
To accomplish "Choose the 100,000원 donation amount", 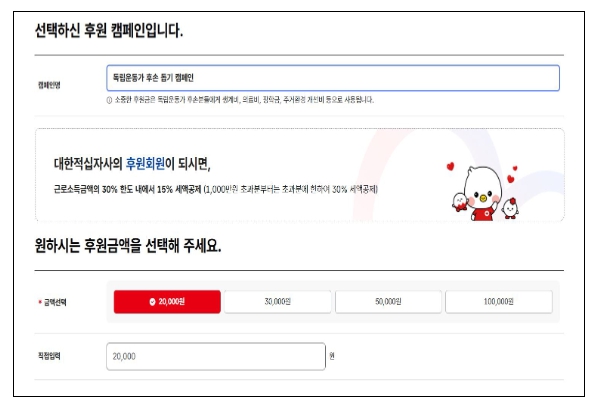I will [x=498, y=301].
